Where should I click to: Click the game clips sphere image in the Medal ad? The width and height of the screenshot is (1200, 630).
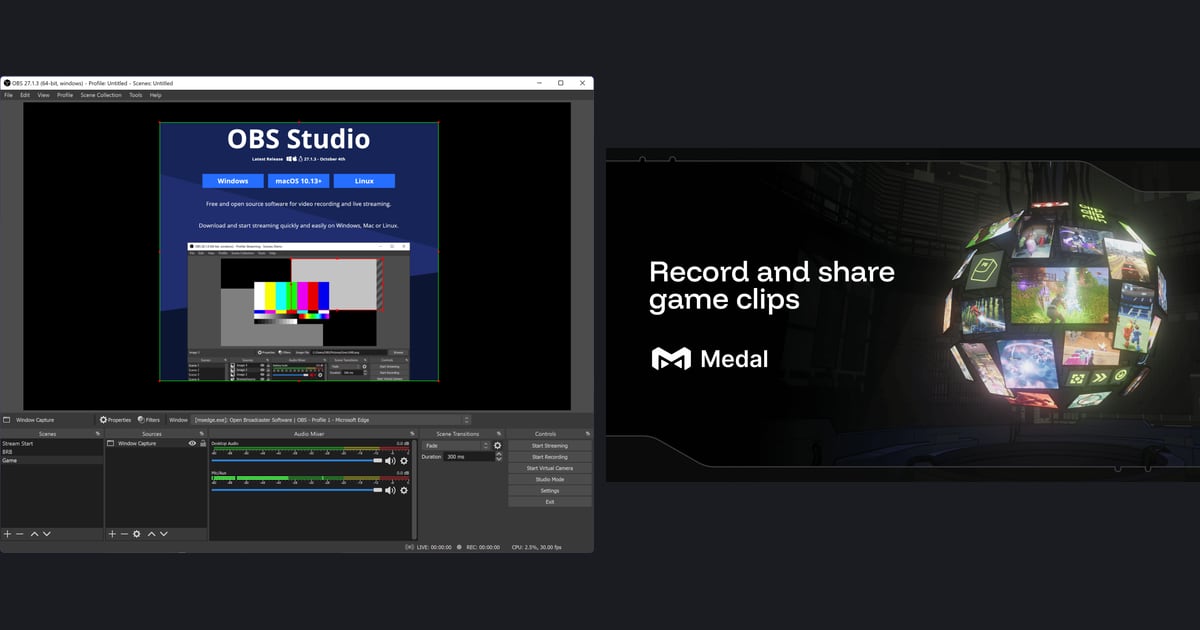1057,304
